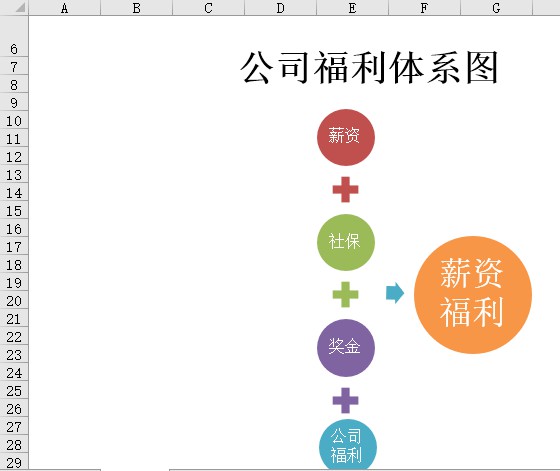
Task: Click the red plus sign shape
Action: click(345, 190)
